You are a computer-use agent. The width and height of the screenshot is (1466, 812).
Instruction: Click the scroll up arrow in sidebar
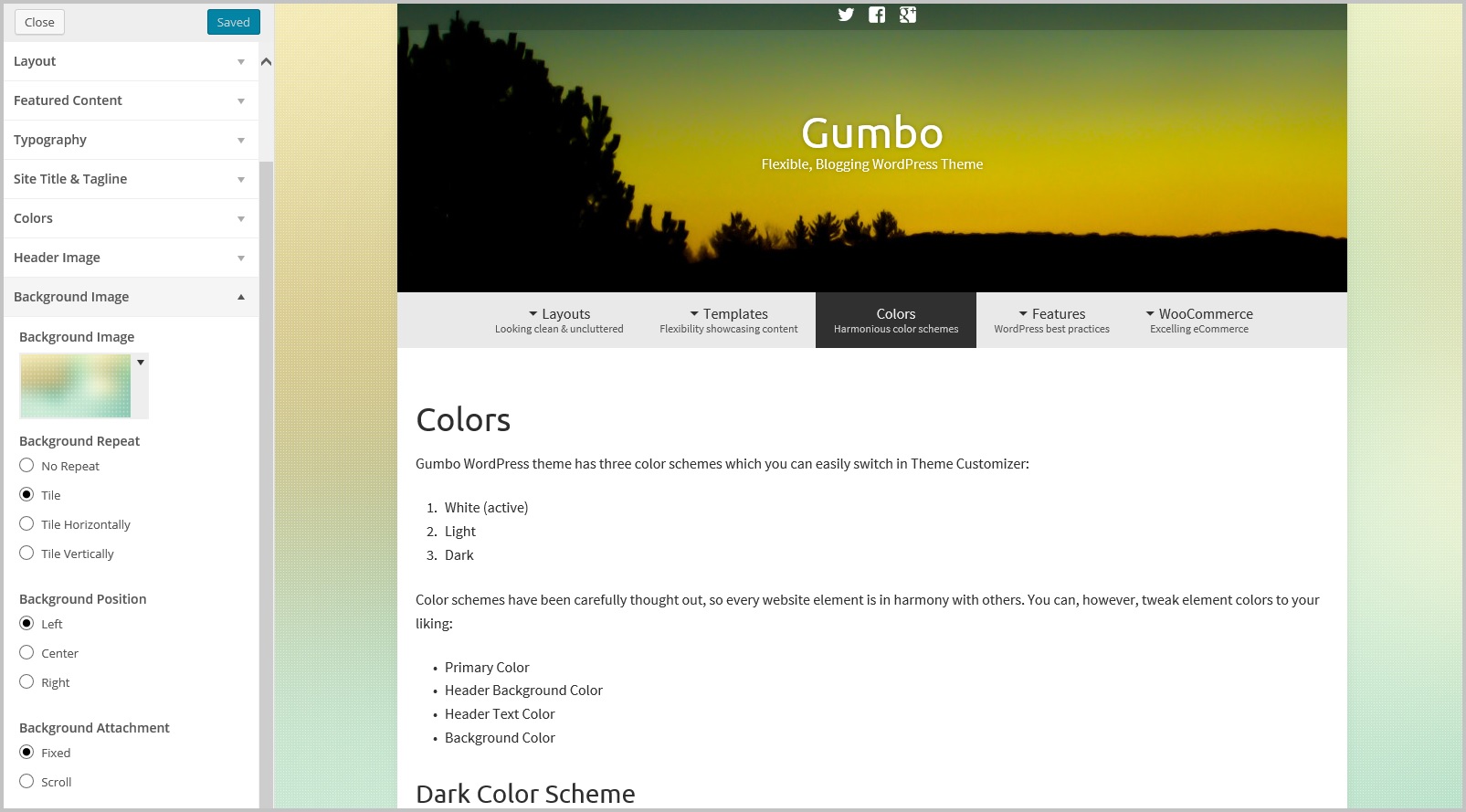pos(266,62)
